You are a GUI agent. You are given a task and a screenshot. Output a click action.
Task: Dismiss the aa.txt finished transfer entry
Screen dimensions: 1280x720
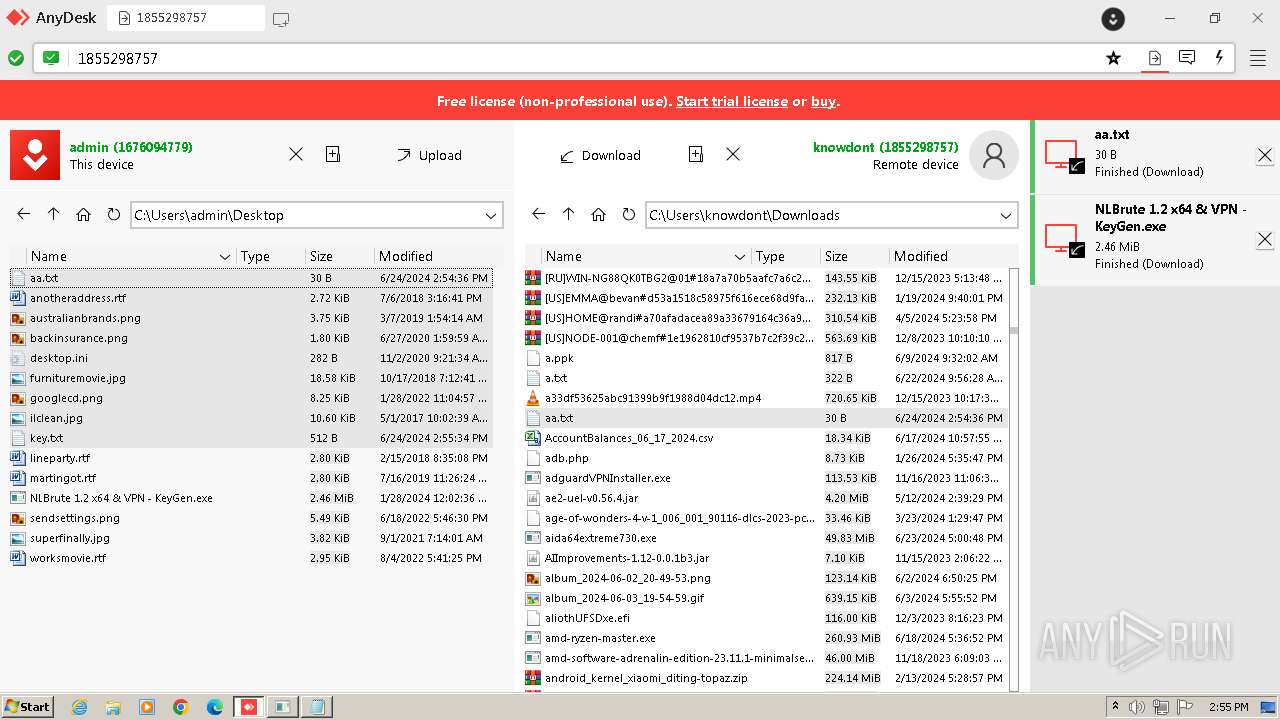(1265, 155)
